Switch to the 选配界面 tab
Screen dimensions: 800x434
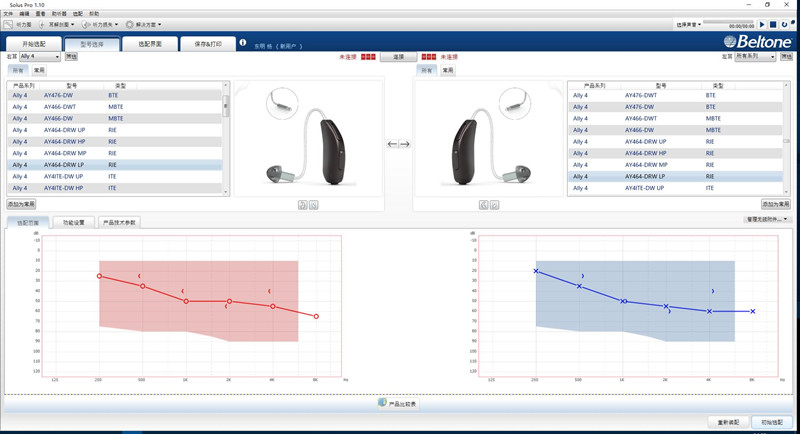[151, 44]
